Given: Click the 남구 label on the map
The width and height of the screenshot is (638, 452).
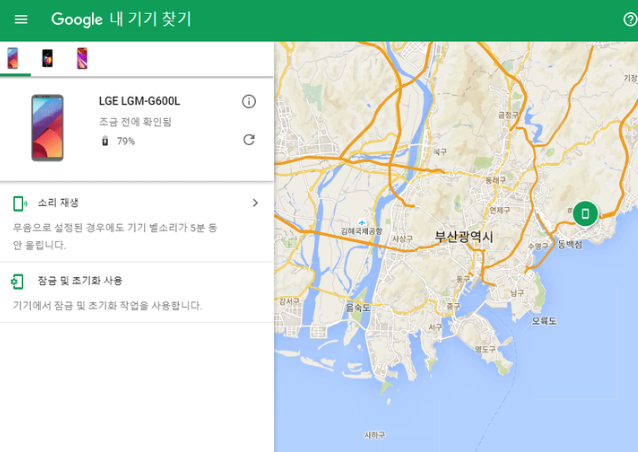Looking at the screenshot, I should pos(517,293).
